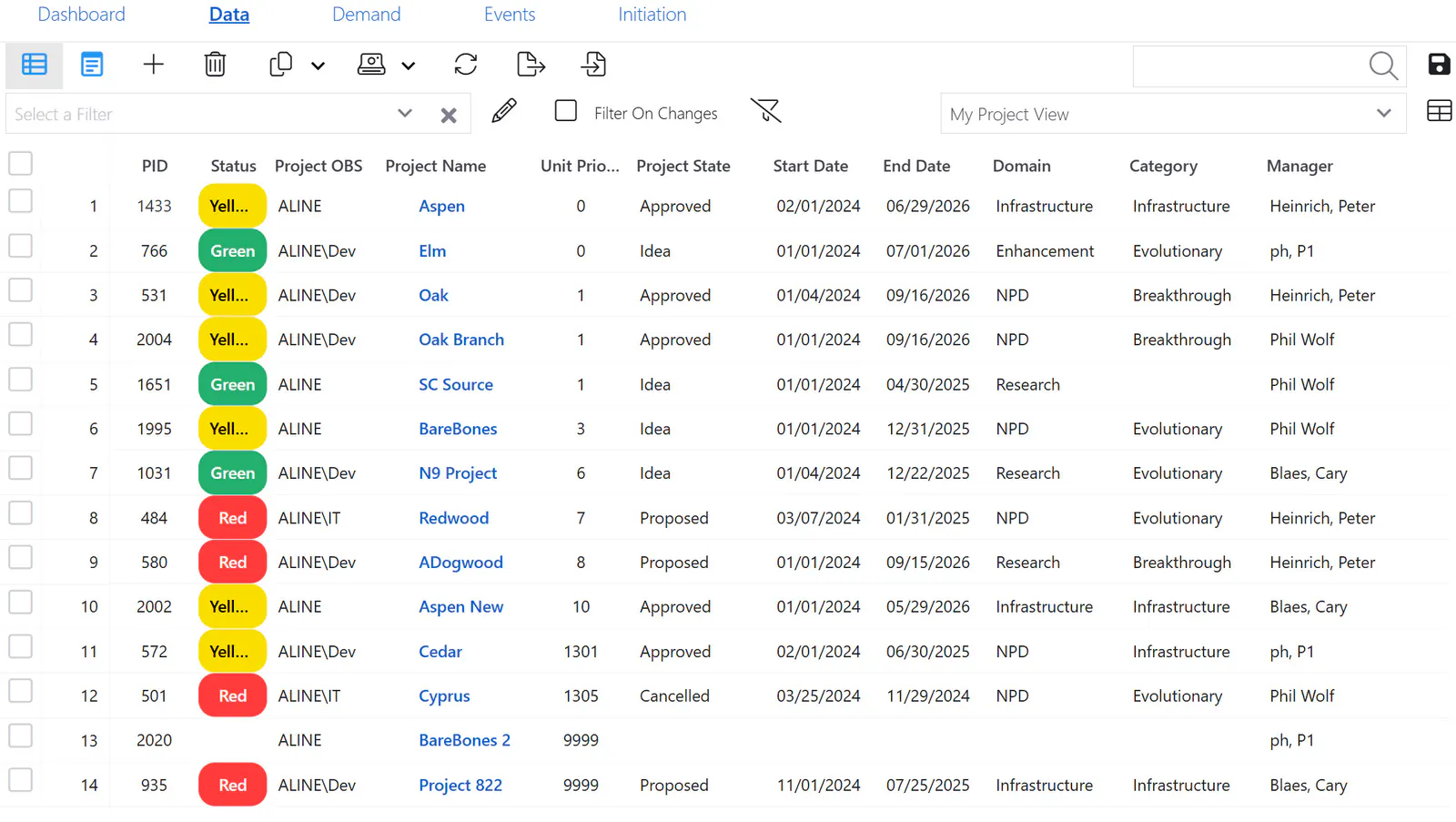Clear the selected filter with X
The image size is (1456, 822).
click(449, 116)
